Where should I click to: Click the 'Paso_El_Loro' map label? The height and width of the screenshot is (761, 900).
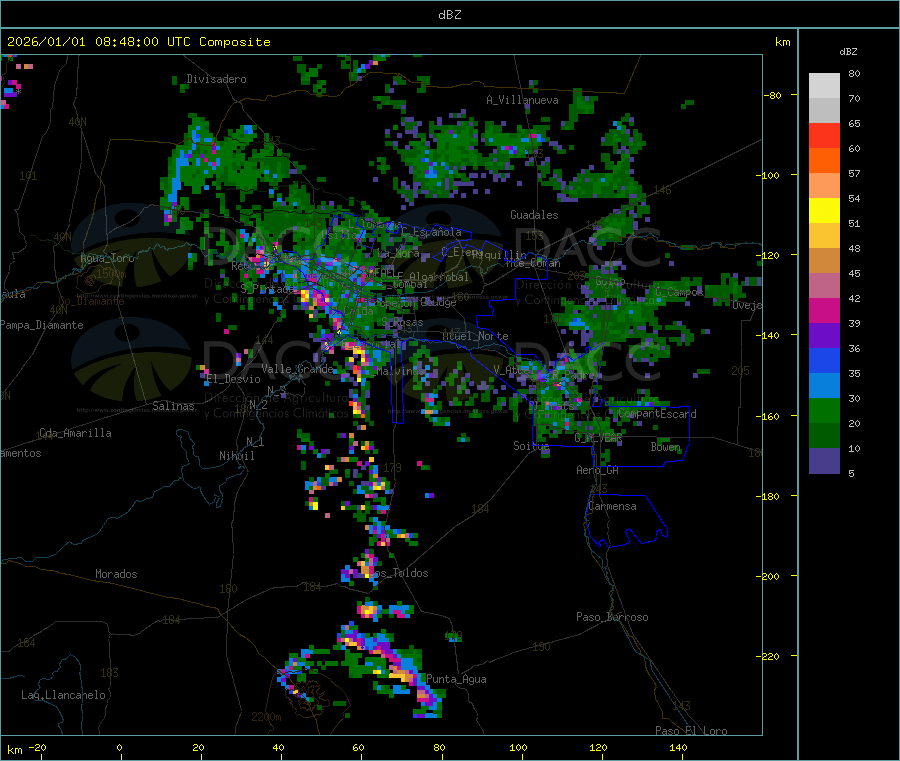click(x=692, y=731)
